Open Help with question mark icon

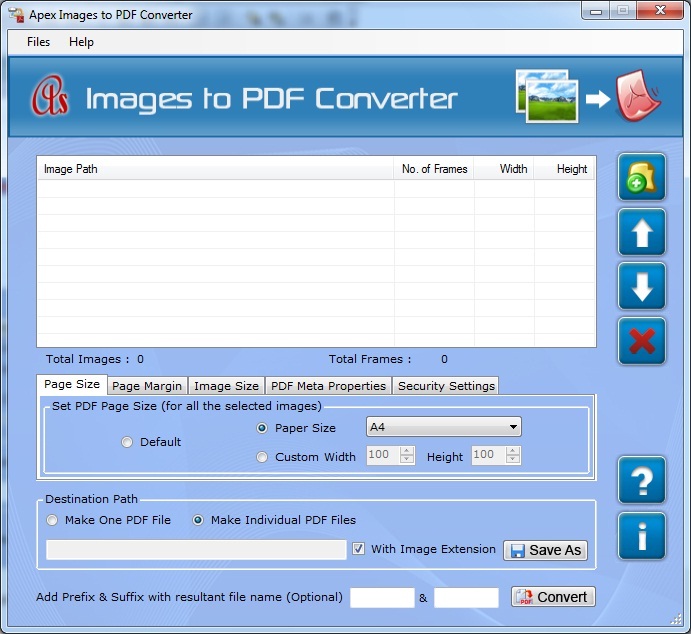tap(641, 481)
